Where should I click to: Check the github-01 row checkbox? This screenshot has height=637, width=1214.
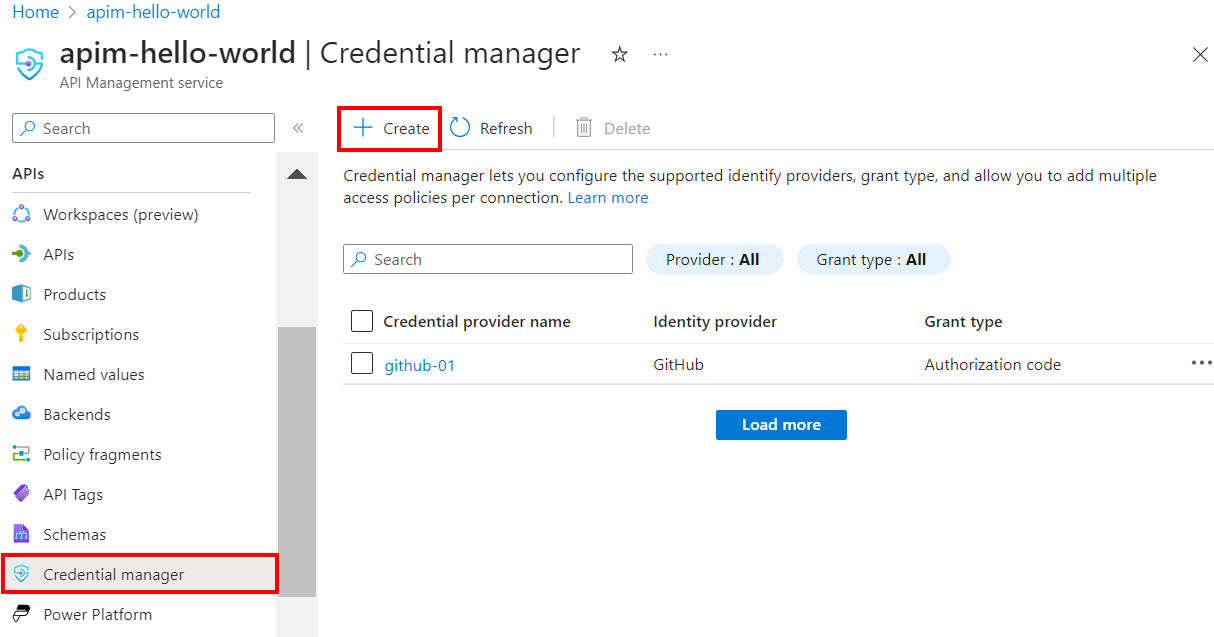click(362, 363)
